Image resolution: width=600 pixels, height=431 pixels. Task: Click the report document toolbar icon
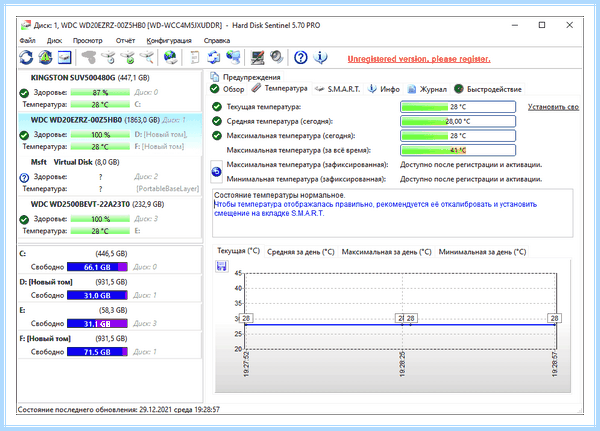coord(195,57)
